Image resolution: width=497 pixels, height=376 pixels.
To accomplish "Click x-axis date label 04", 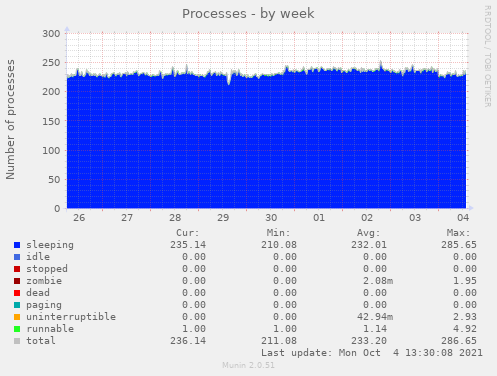I will tap(463, 218).
